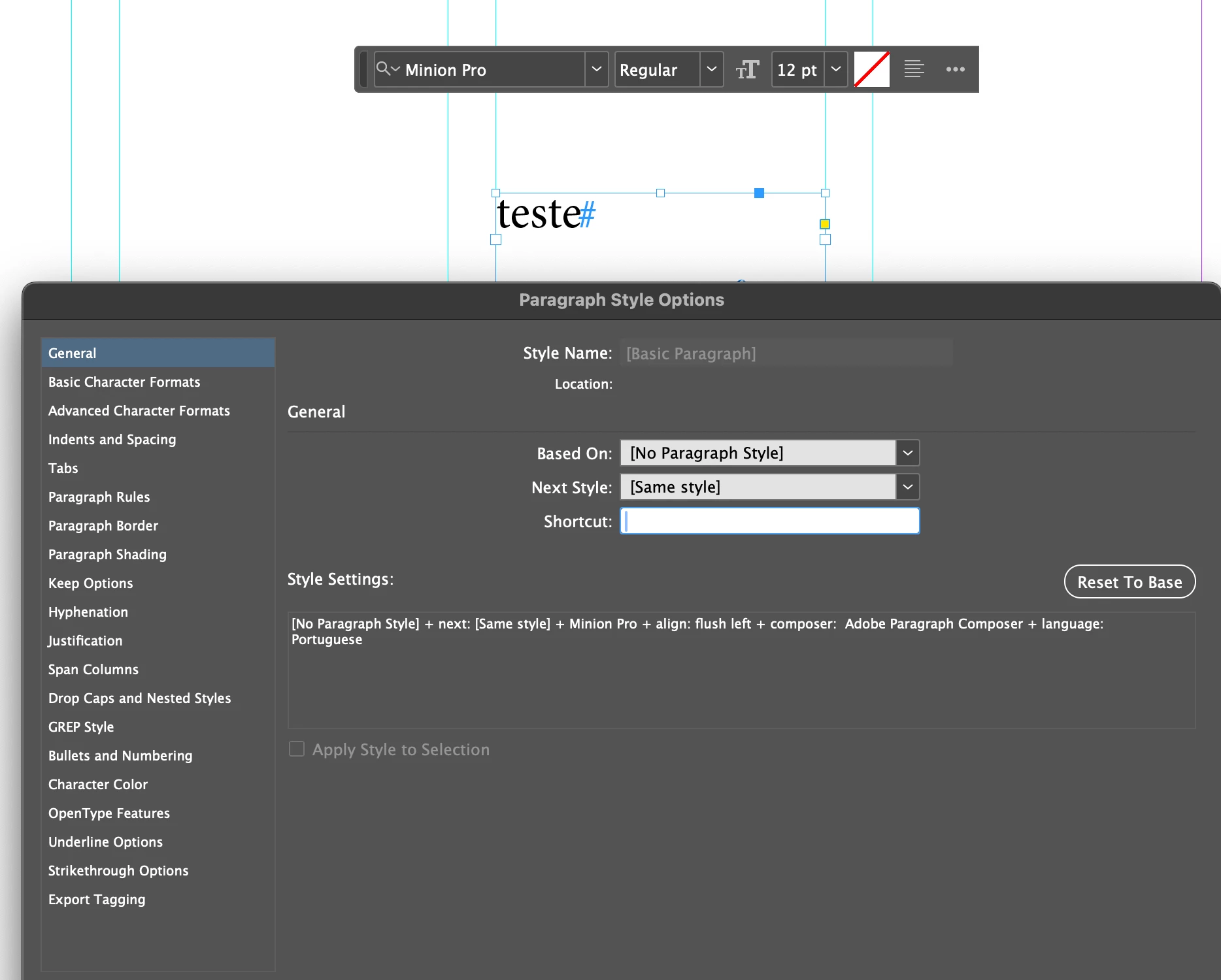Select the General category
Screen dimensions: 1221x980
158,353
